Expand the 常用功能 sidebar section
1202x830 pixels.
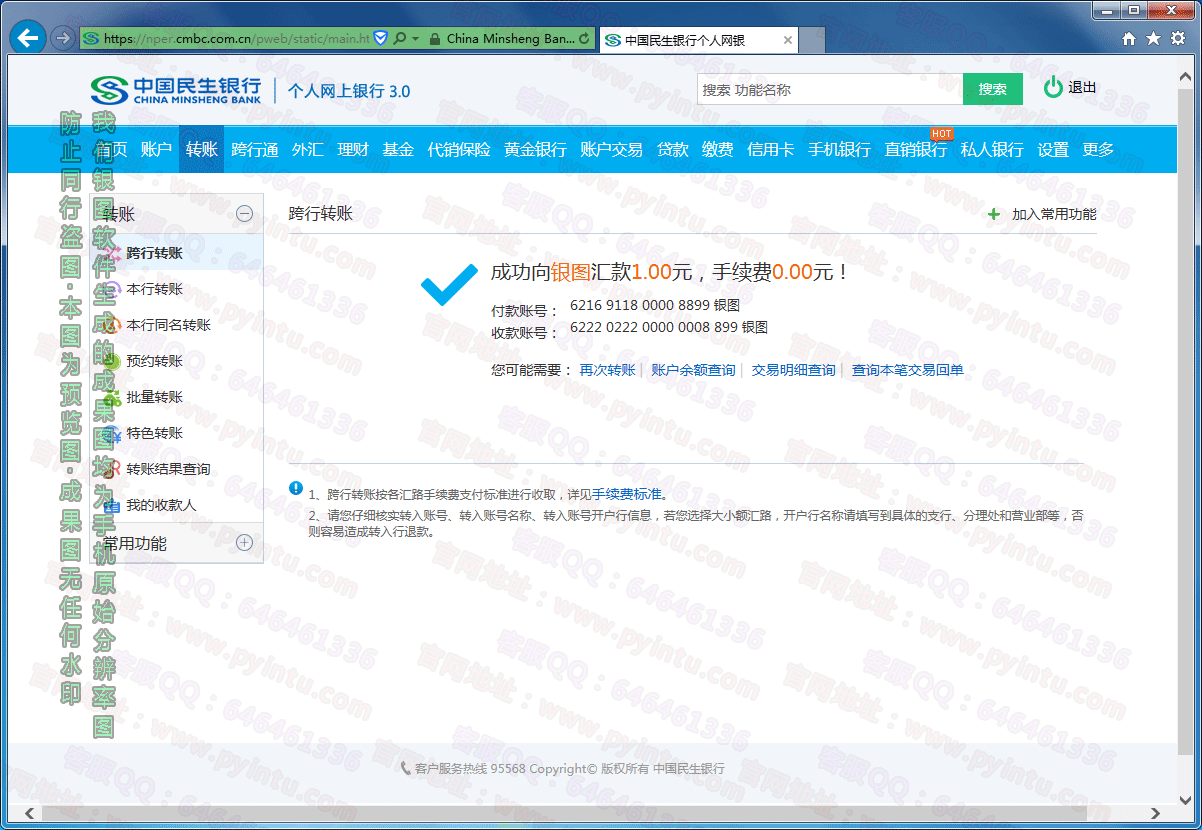(x=244, y=543)
